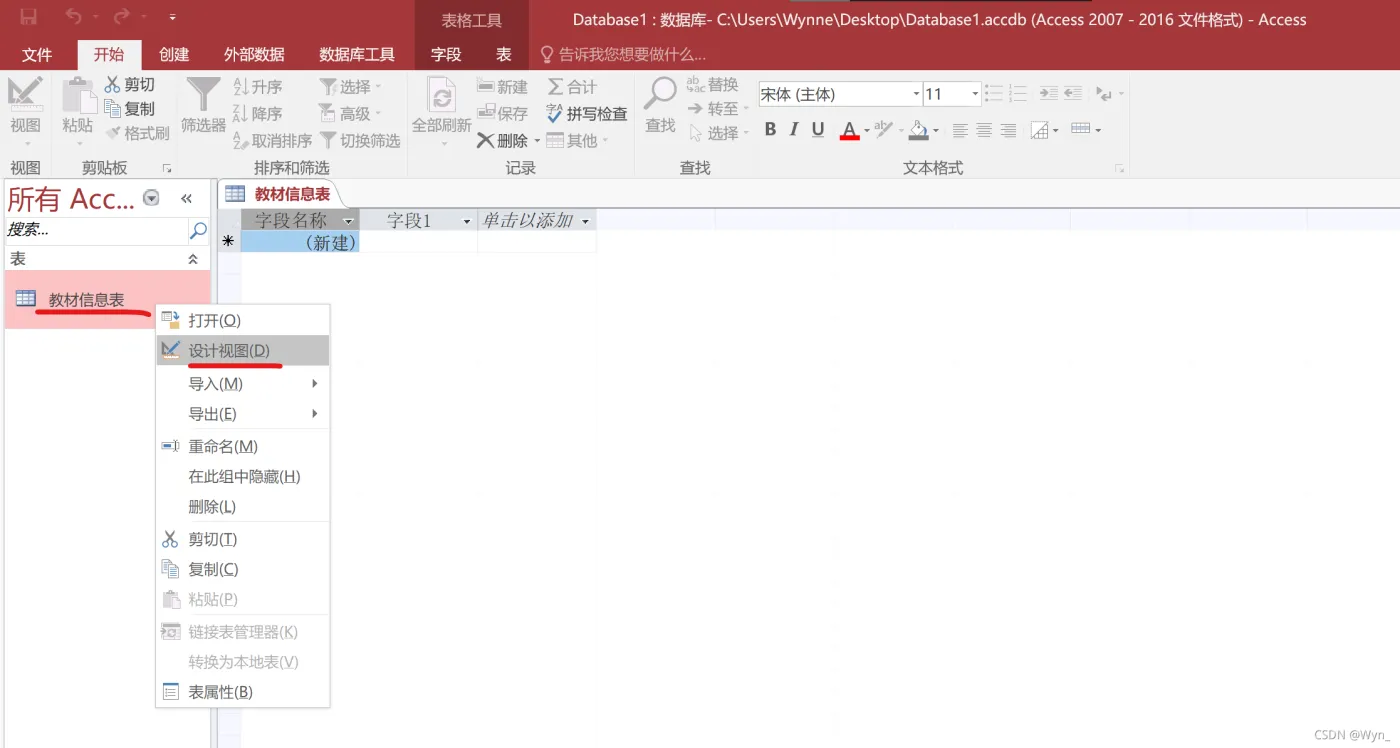Toggle Bold formatting
1400x748 pixels.
click(x=770, y=129)
